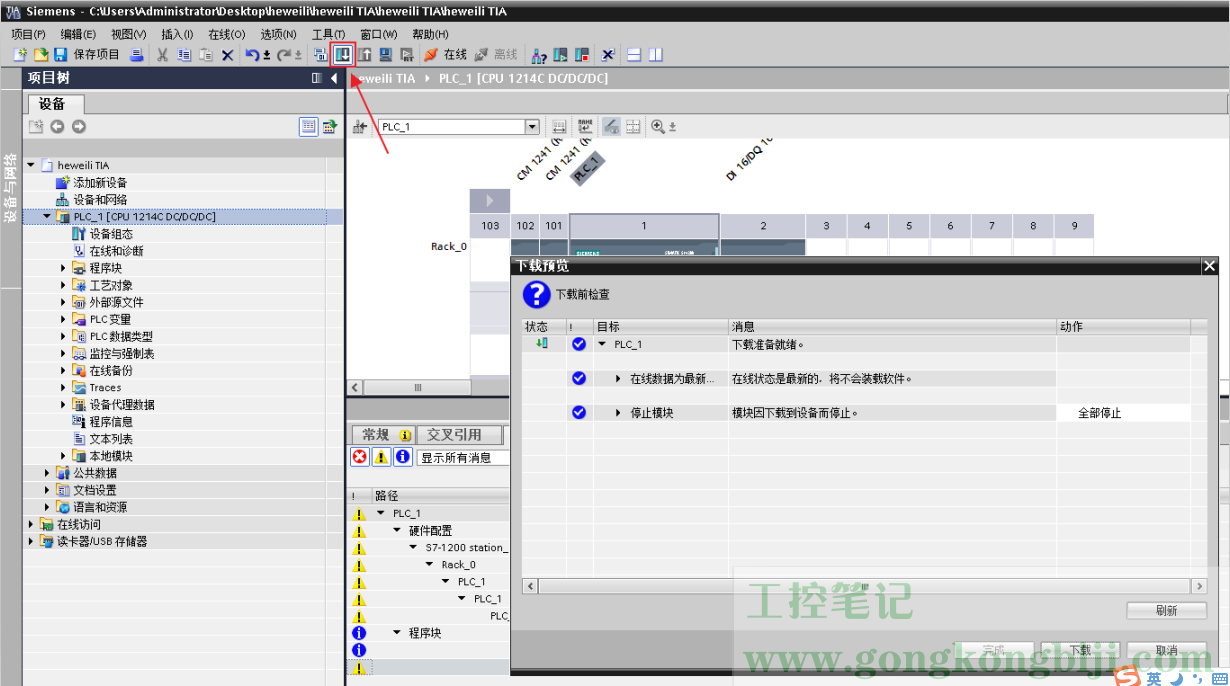Open the PLC_1 device selector dropdown
1230x686 pixels.
click(532, 127)
